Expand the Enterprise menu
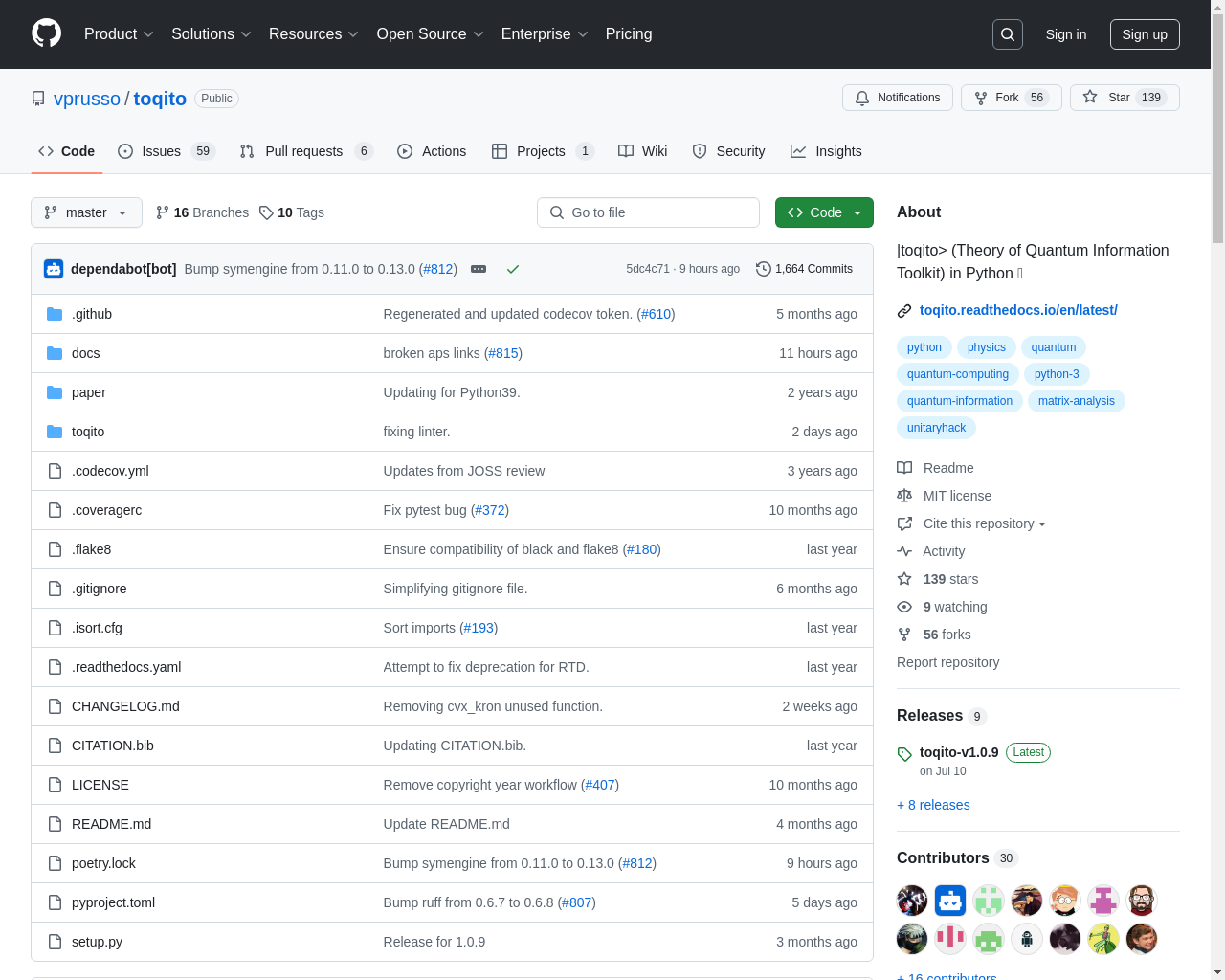Viewport: 1225px width, 980px height. (545, 34)
